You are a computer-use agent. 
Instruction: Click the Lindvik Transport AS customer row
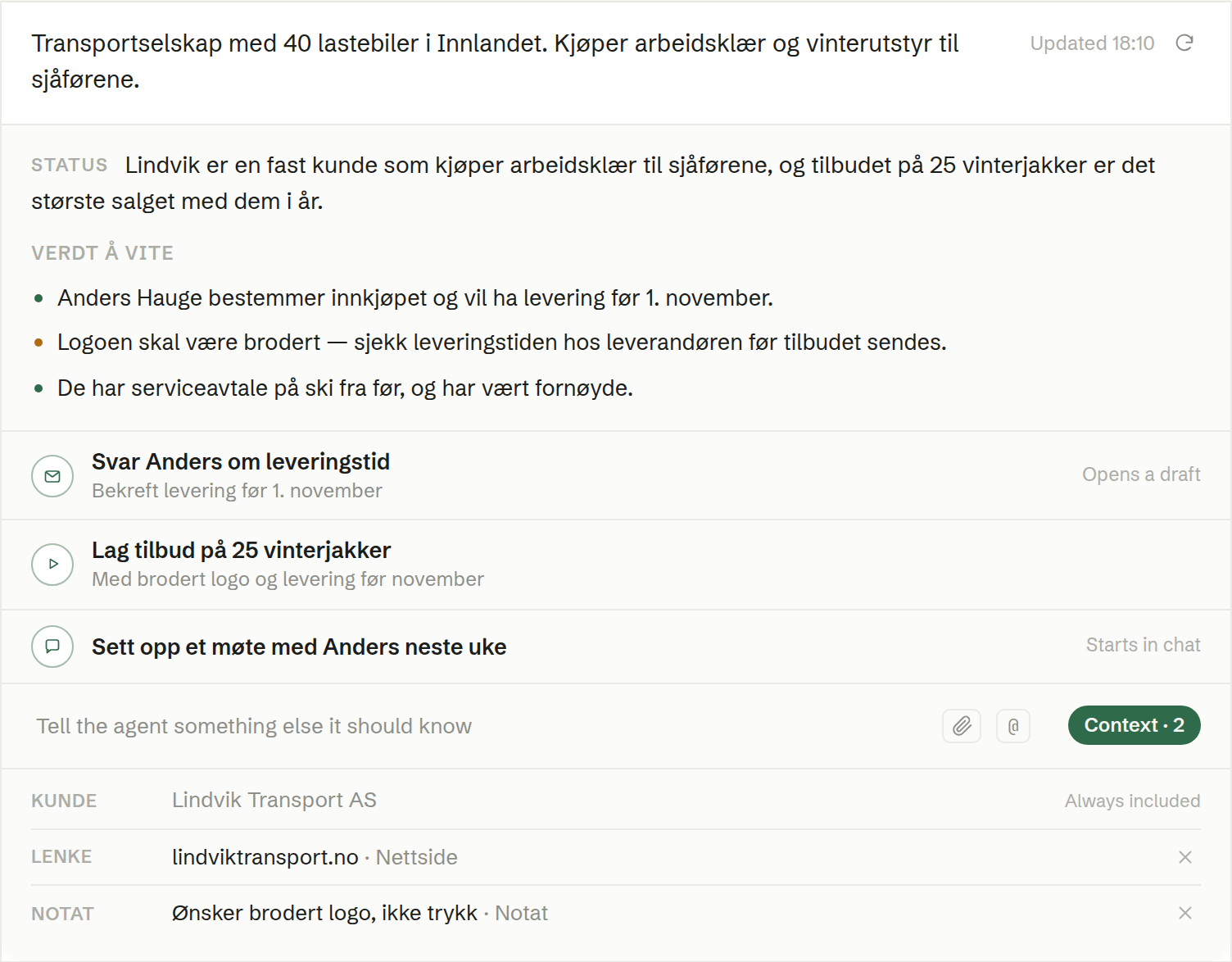(x=616, y=801)
